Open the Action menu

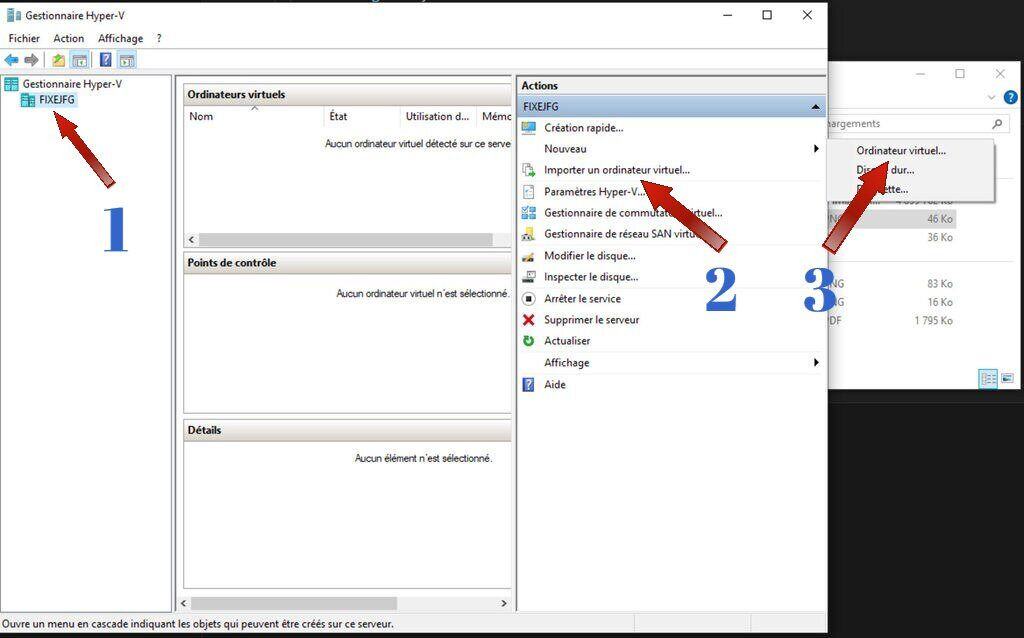(69, 39)
